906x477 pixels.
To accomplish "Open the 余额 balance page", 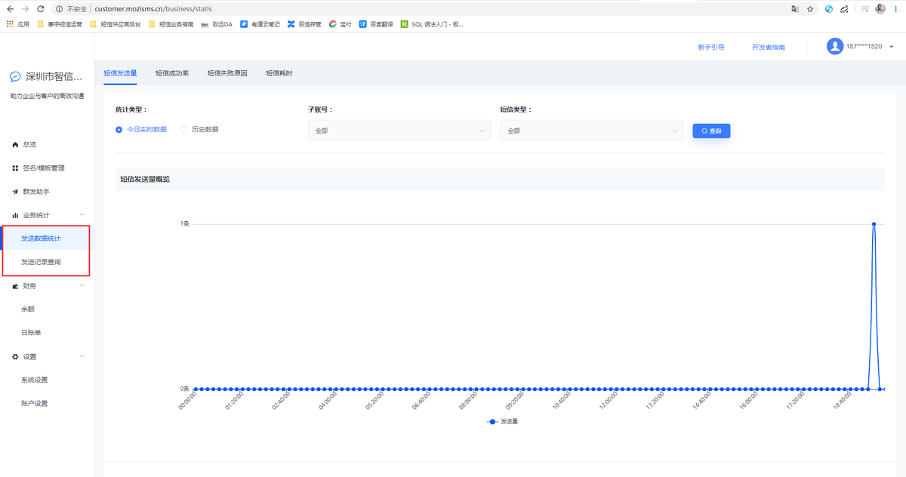I will pyautogui.click(x=28, y=310).
